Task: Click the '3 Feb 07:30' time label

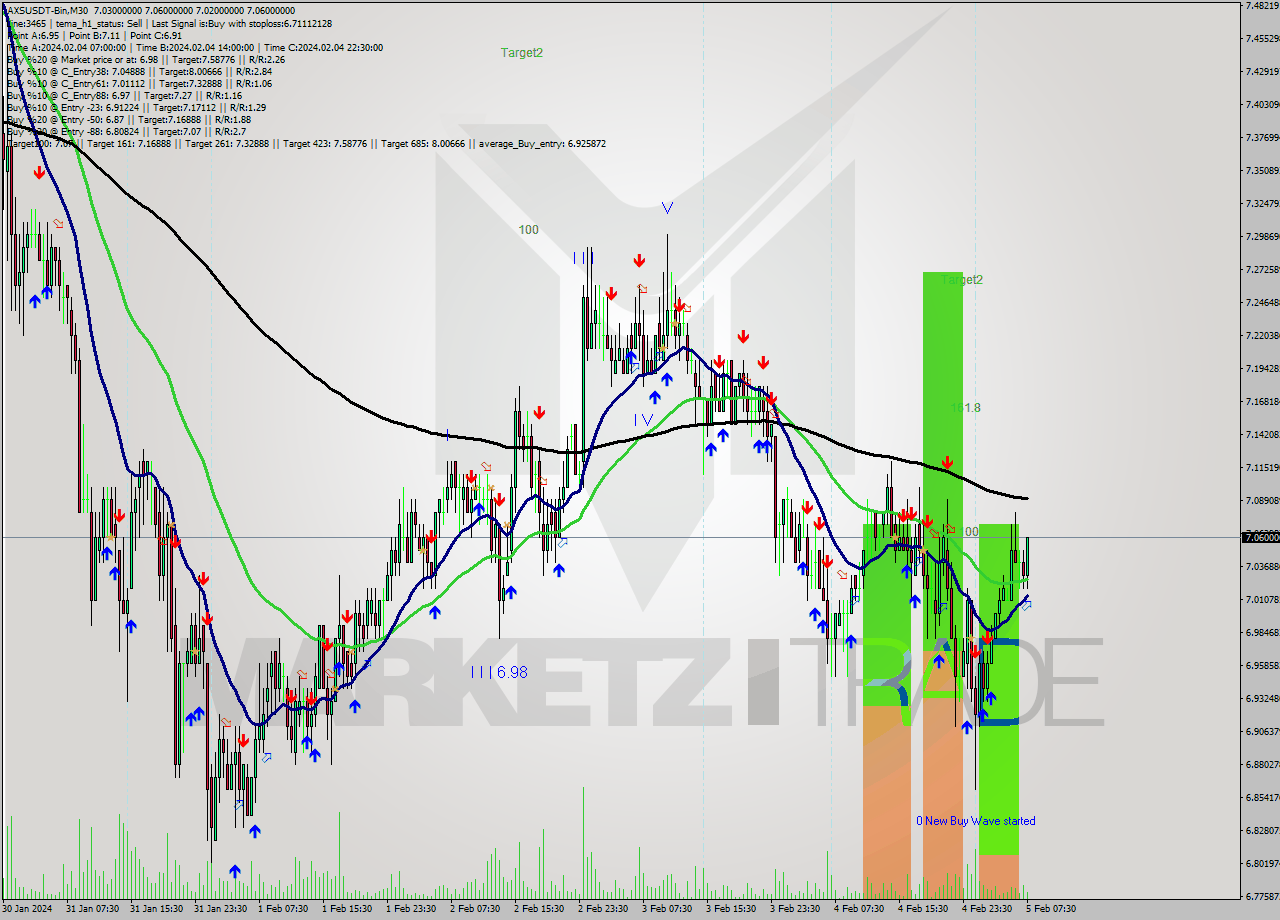Action: point(667,909)
